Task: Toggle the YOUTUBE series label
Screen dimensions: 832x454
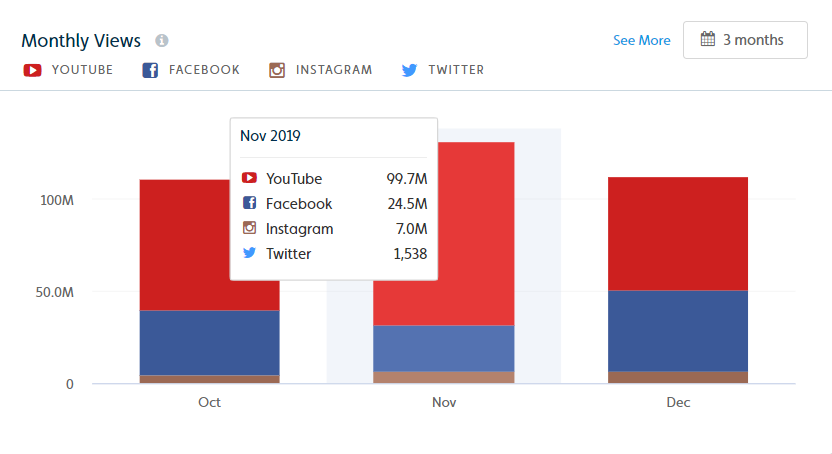Action: click(82, 70)
